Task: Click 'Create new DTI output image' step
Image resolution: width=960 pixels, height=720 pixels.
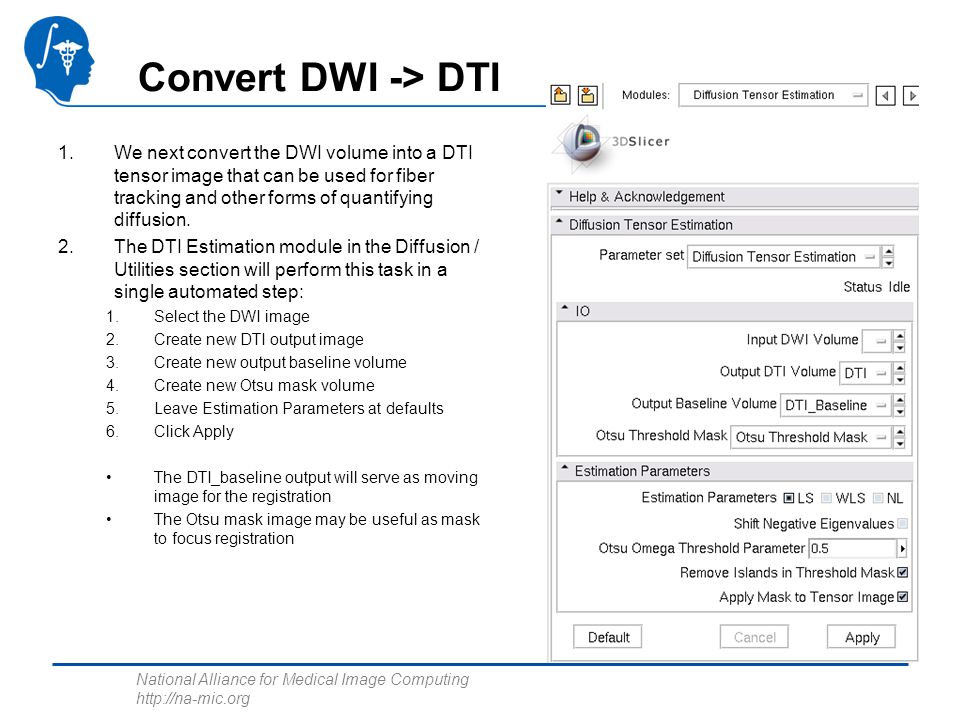Action: [258, 340]
